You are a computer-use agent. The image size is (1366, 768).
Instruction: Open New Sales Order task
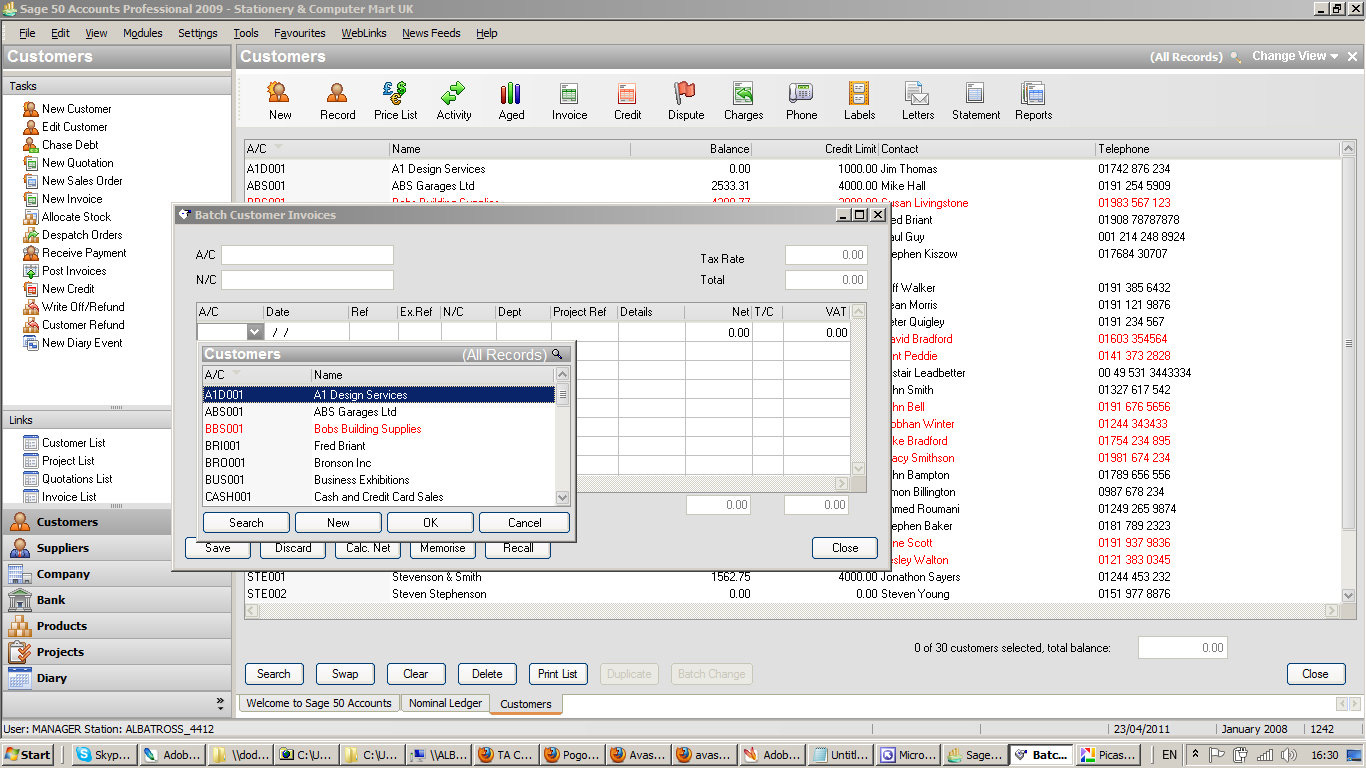tap(82, 181)
